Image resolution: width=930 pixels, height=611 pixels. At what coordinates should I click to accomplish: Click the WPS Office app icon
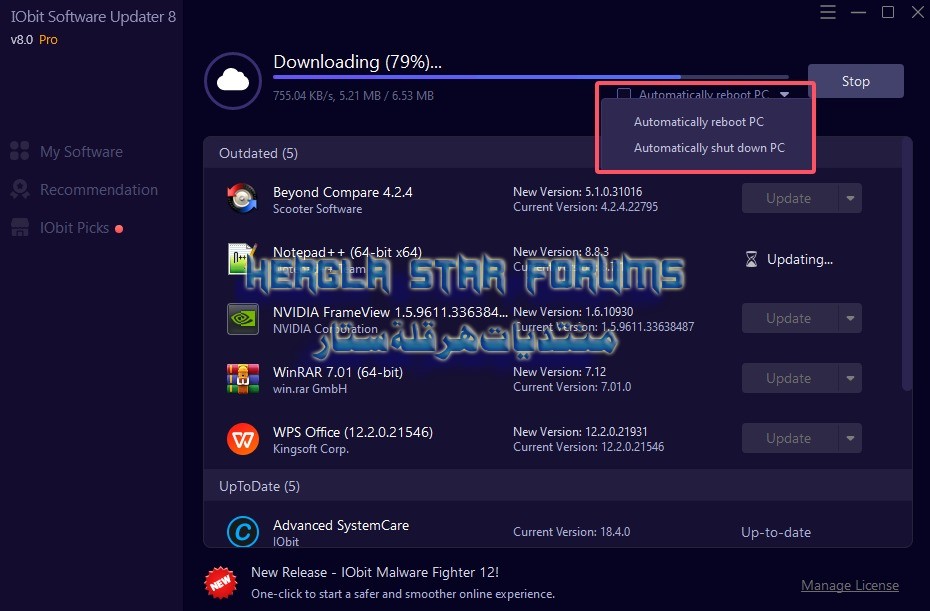tap(243, 439)
